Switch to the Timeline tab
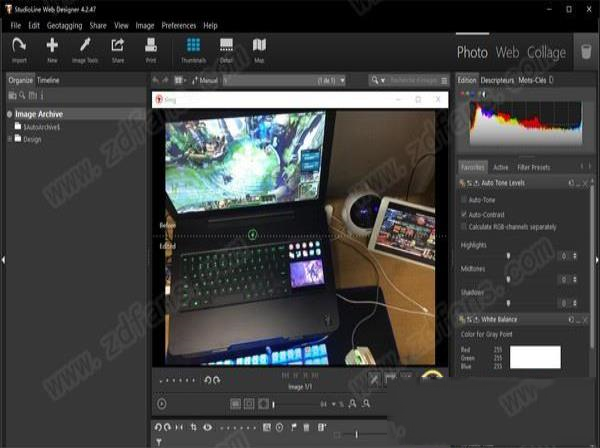 48,79
